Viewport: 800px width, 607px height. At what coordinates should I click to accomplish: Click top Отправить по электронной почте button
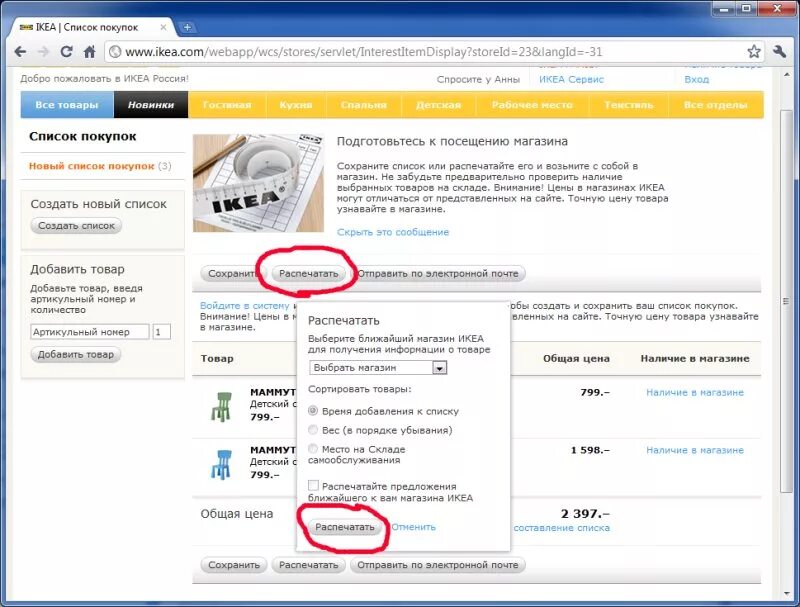439,273
